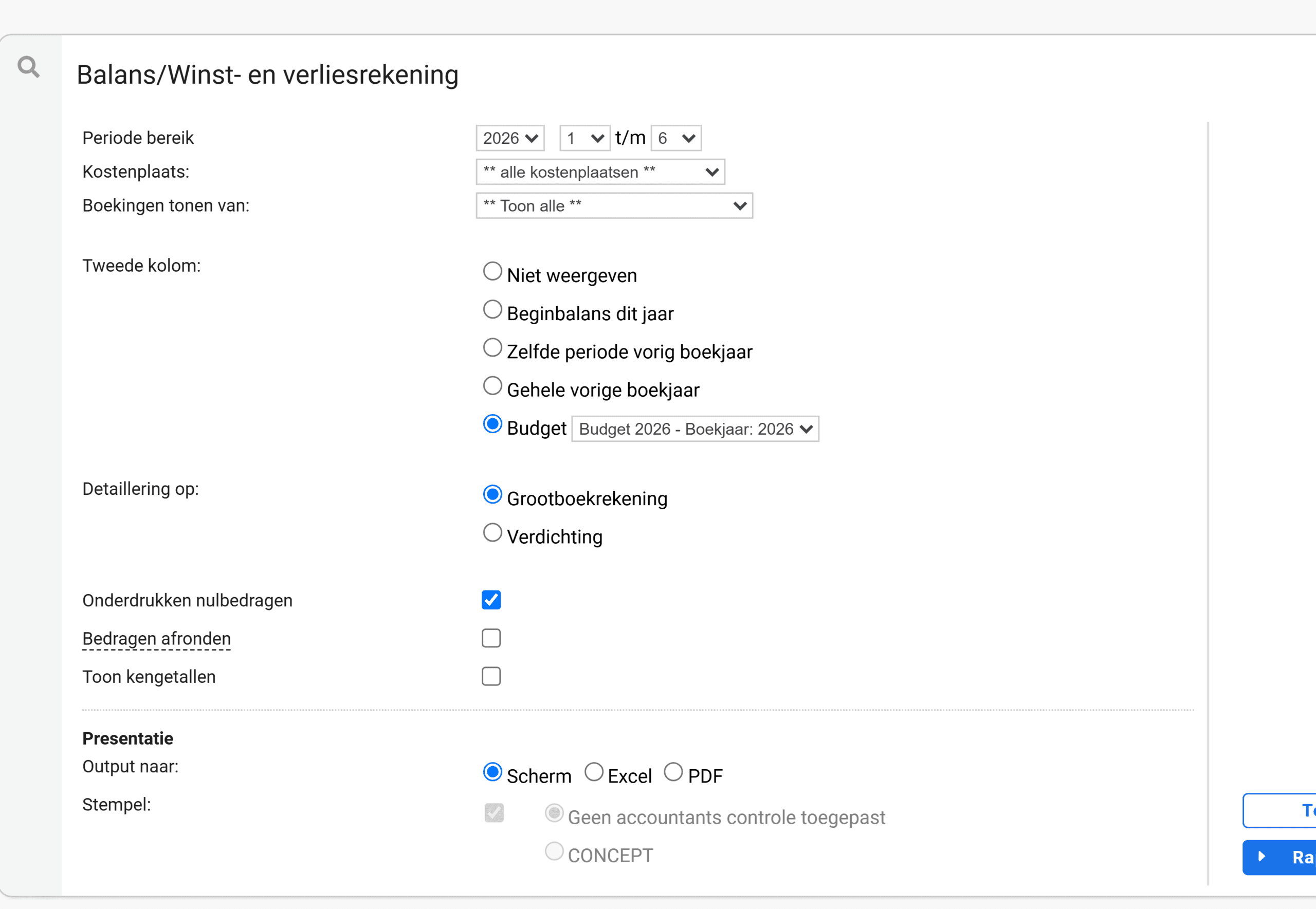Click the Balans/Winst- en verliesrekening heading
Viewport: 1316px width, 909px height.
(267, 75)
